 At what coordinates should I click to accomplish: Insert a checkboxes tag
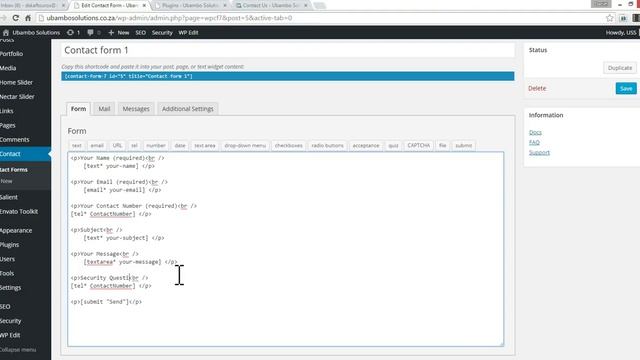pyautogui.click(x=289, y=145)
